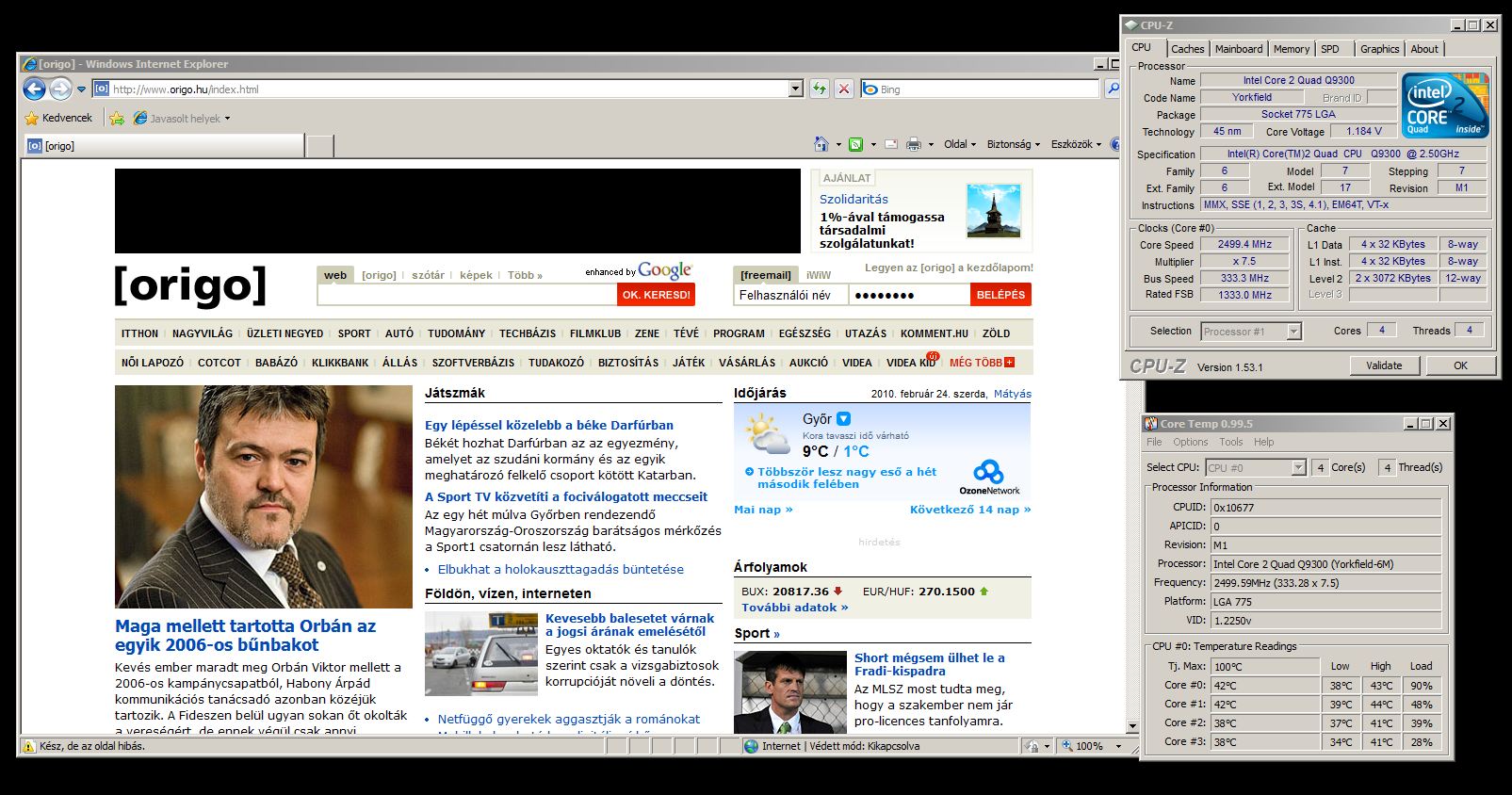Click the IE forward arrow button

coord(60,89)
